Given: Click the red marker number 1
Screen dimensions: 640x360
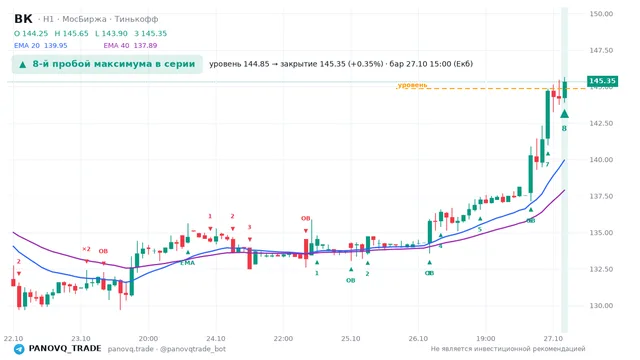Looking at the screenshot, I should tap(210, 216).
